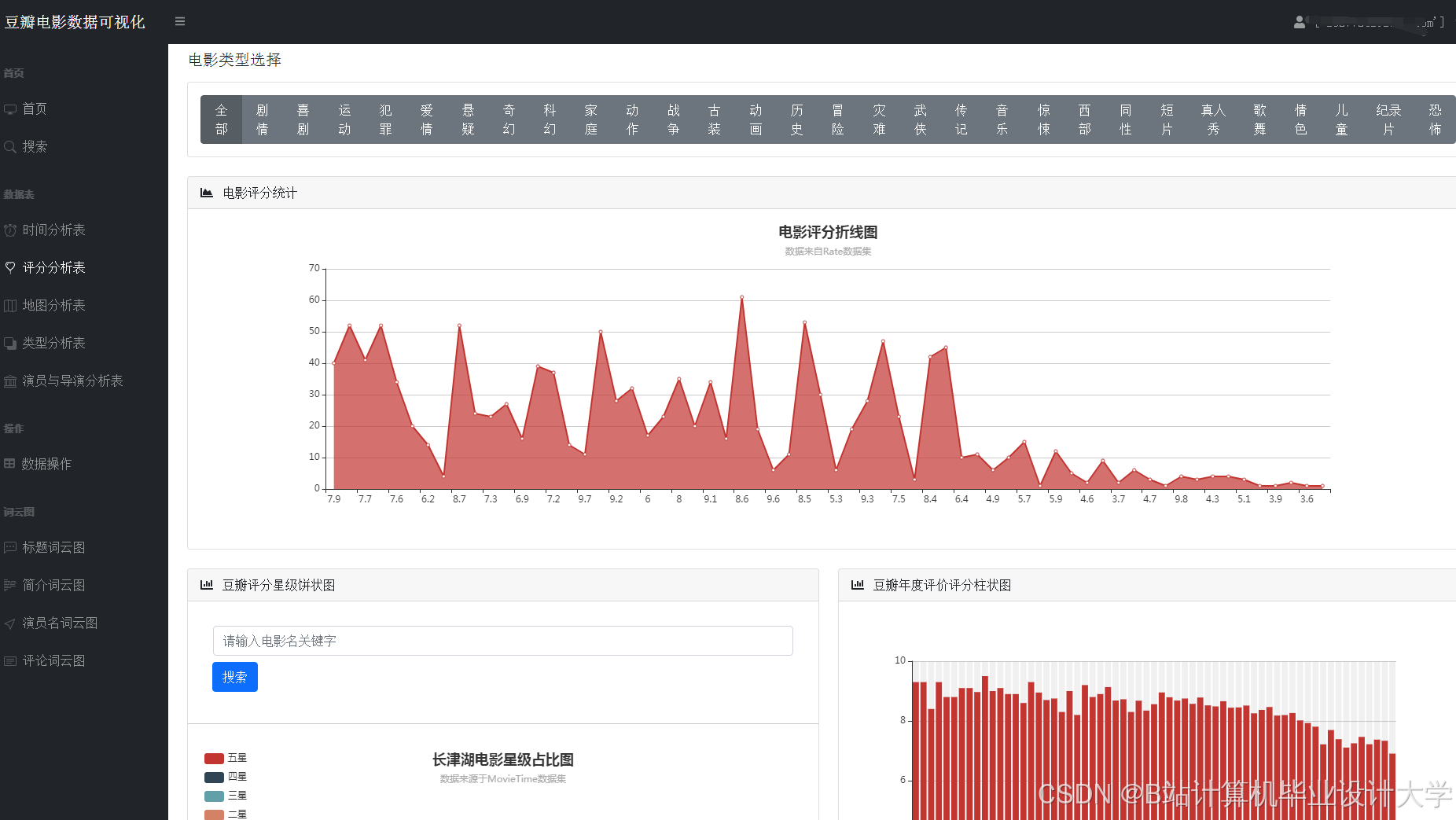Select the 歌舞 movie type
Image resolution: width=1456 pixels, height=820 pixels.
(1260, 120)
